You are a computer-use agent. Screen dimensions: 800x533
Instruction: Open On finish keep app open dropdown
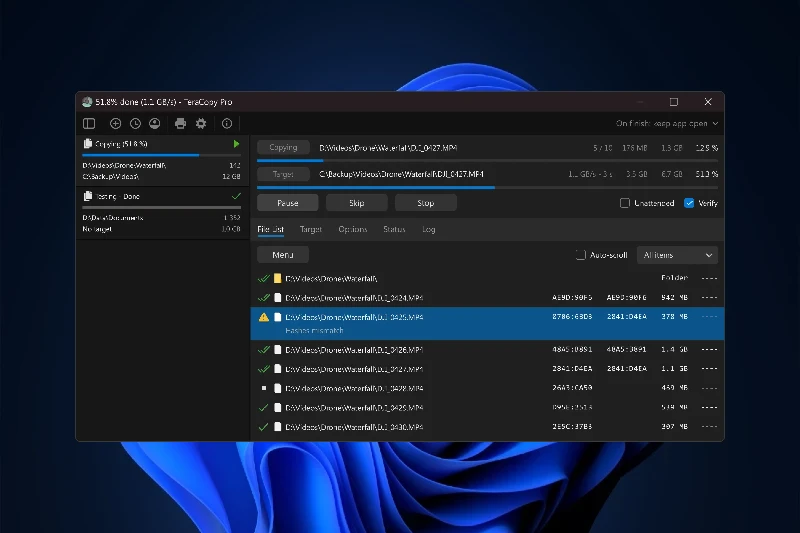(x=667, y=123)
